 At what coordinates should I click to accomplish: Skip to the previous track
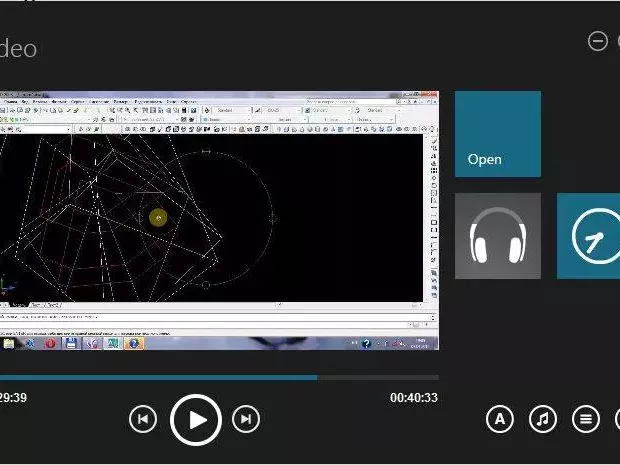point(143,419)
